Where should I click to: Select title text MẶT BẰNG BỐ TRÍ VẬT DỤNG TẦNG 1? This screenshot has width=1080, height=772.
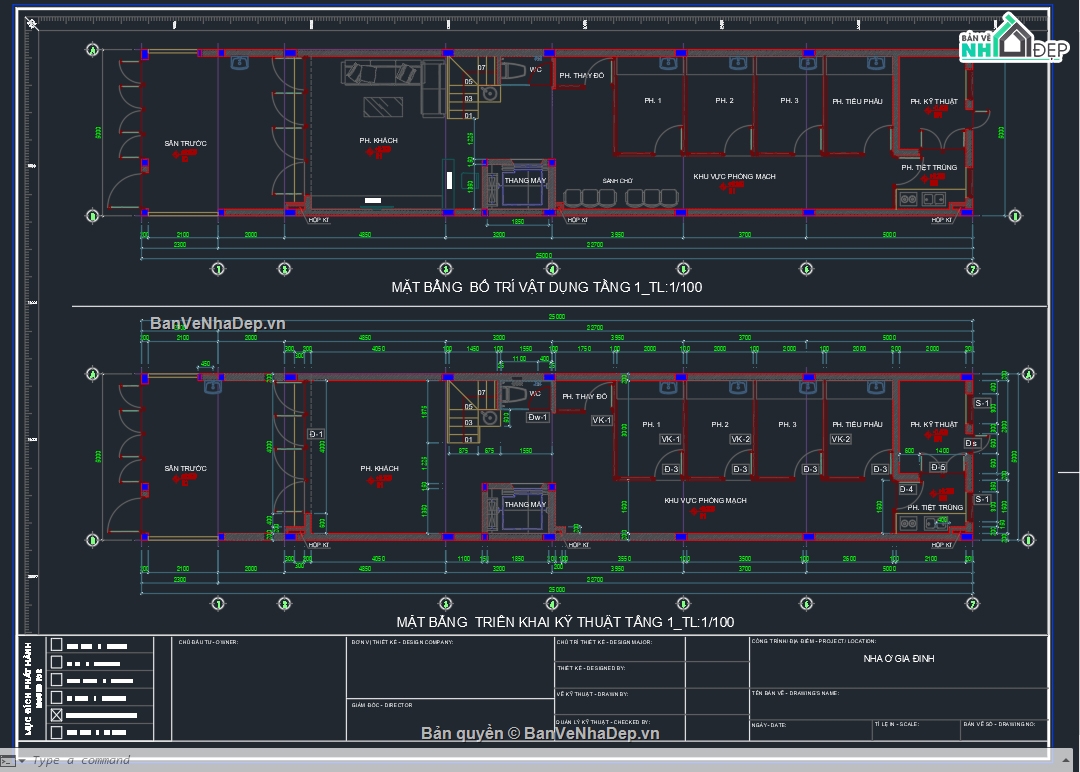tap(546, 287)
